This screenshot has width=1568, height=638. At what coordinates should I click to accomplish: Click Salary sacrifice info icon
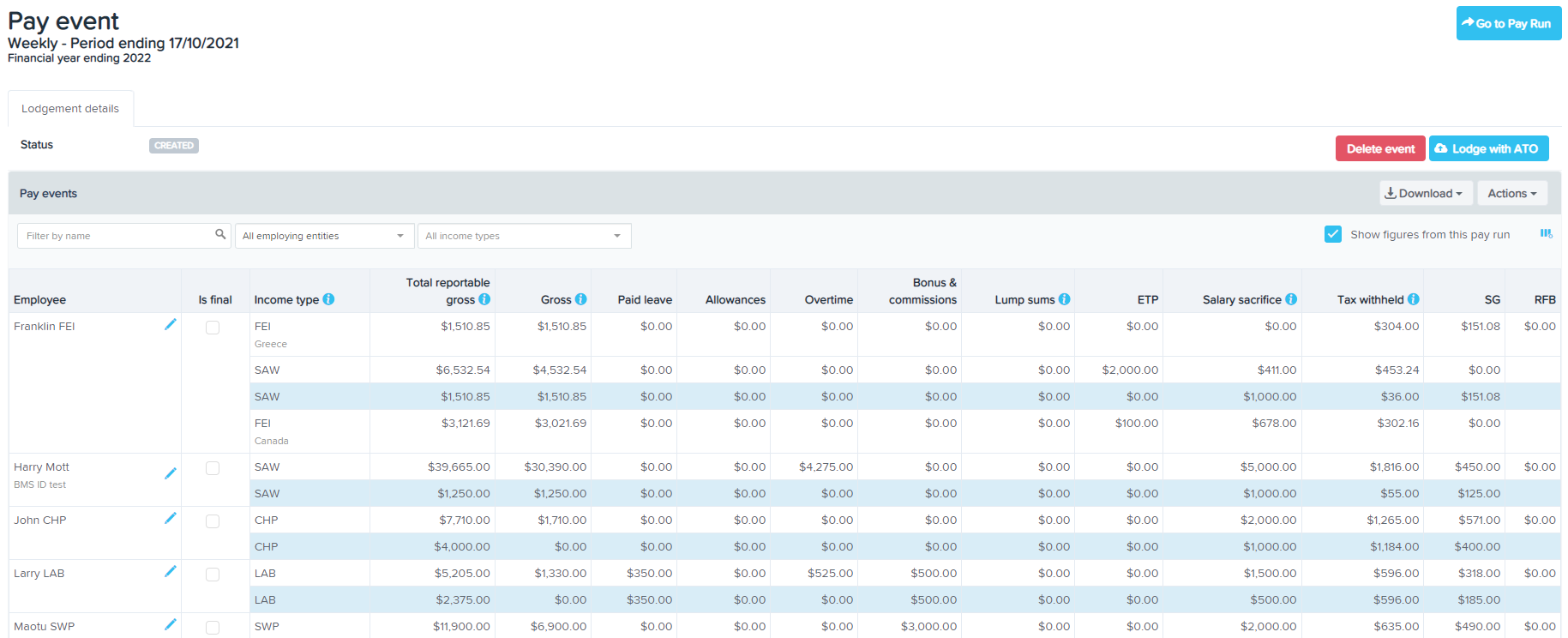(x=1291, y=299)
